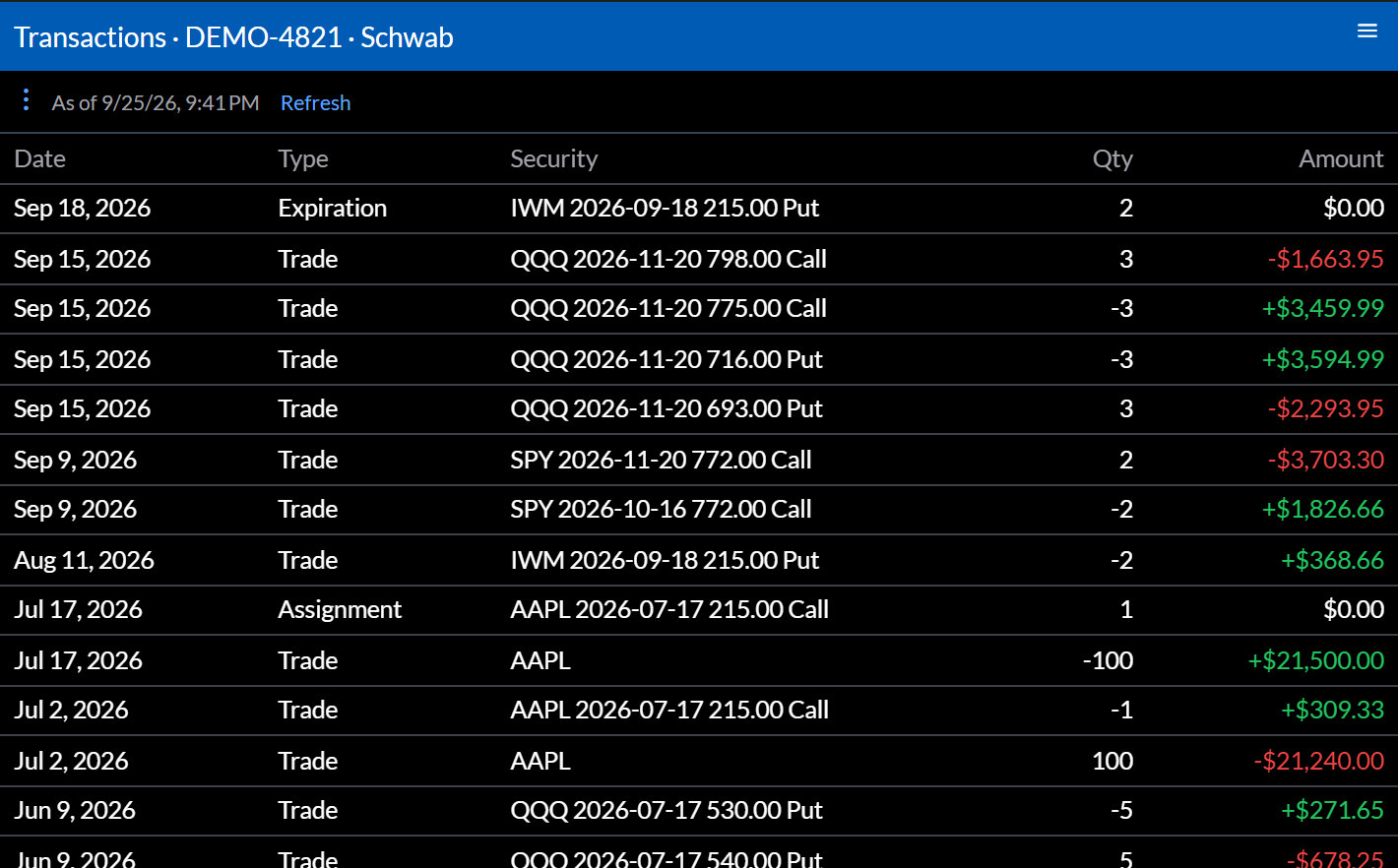Image resolution: width=1398 pixels, height=868 pixels.
Task: Click the +$271.65 amount
Action: coord(1332,810)
